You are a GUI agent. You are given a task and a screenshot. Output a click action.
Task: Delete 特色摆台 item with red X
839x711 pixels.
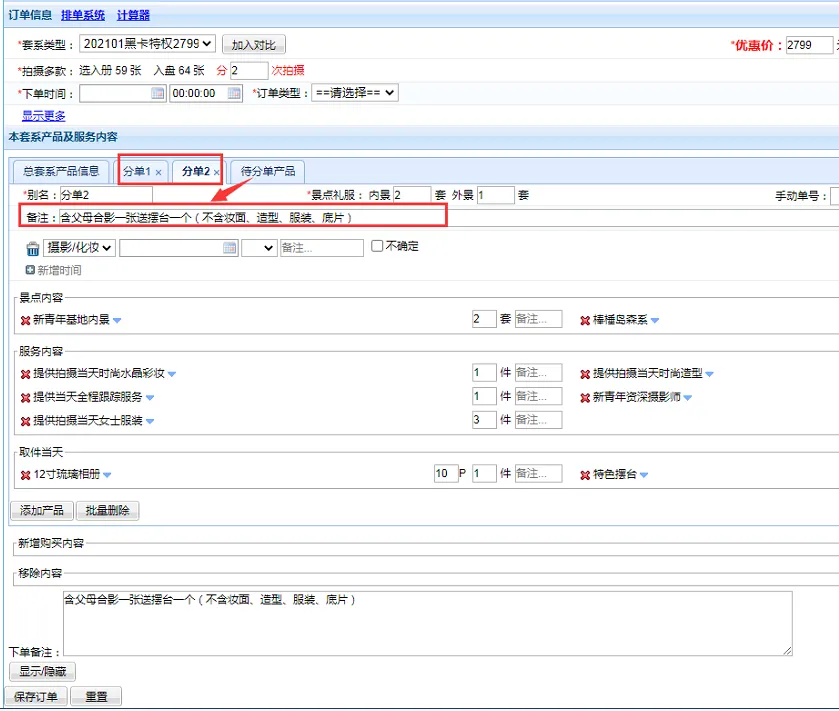(x=585, y=475)
